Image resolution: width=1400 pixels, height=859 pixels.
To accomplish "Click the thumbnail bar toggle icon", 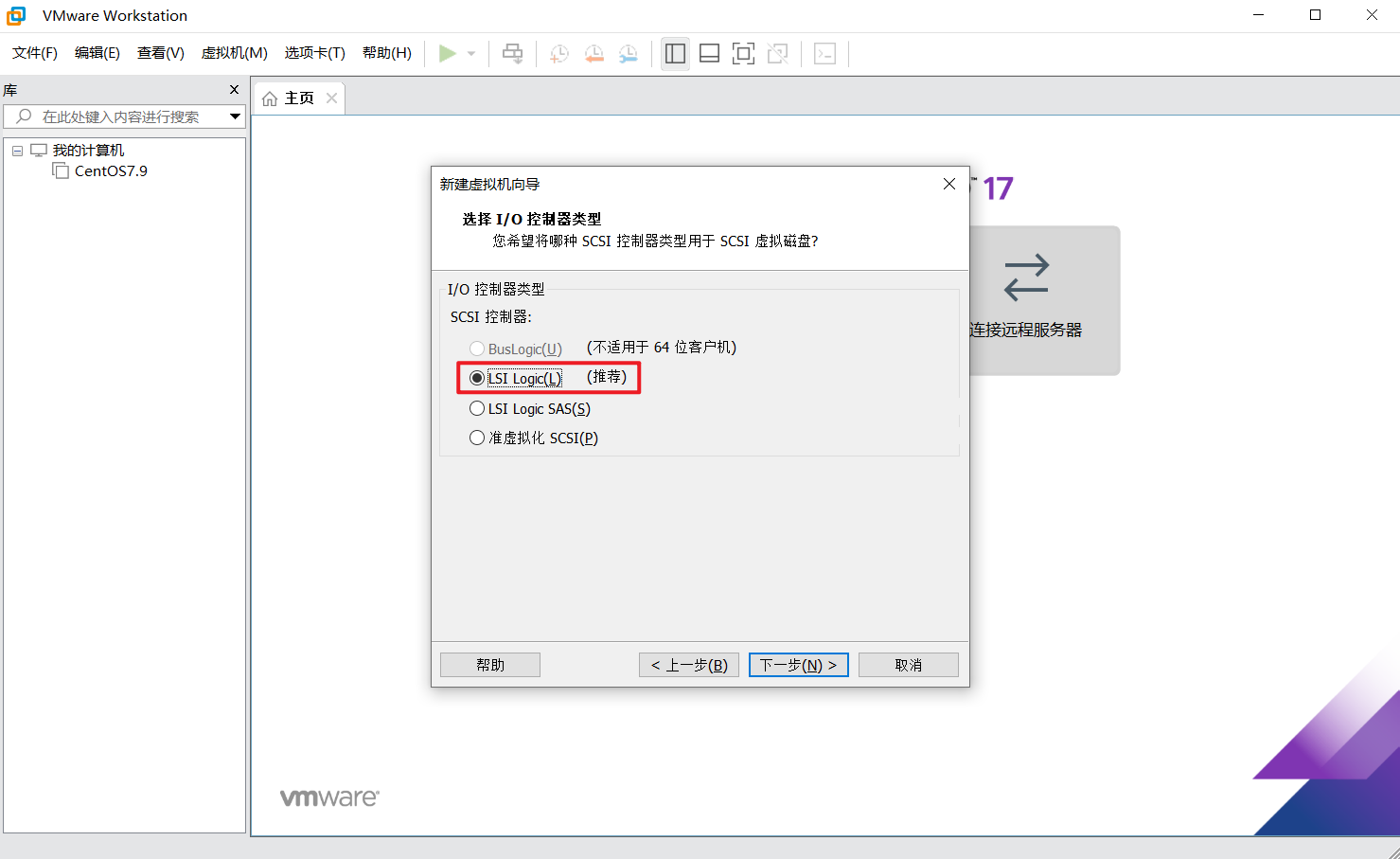I will 709,54.
